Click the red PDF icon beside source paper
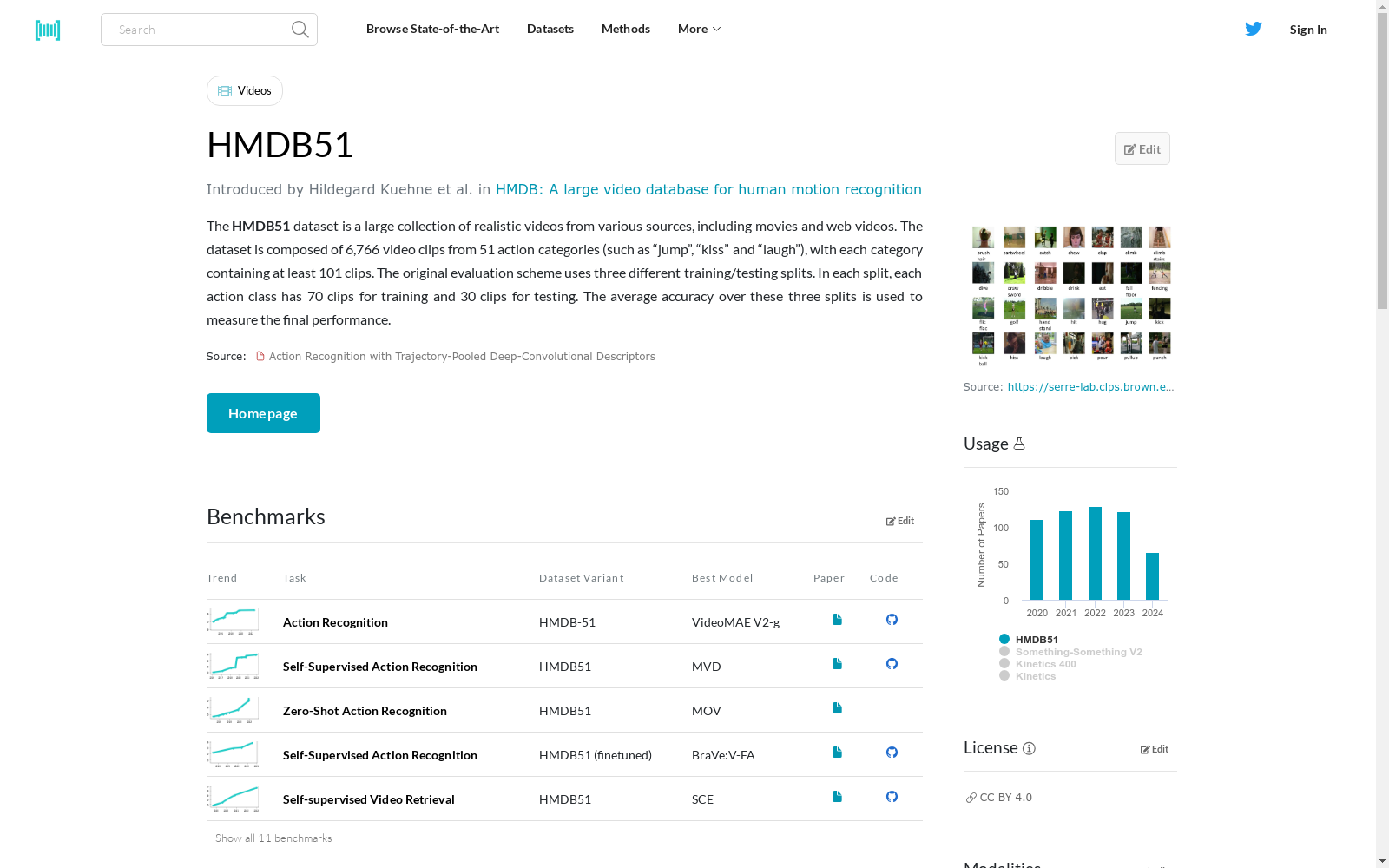 point(260,356)
